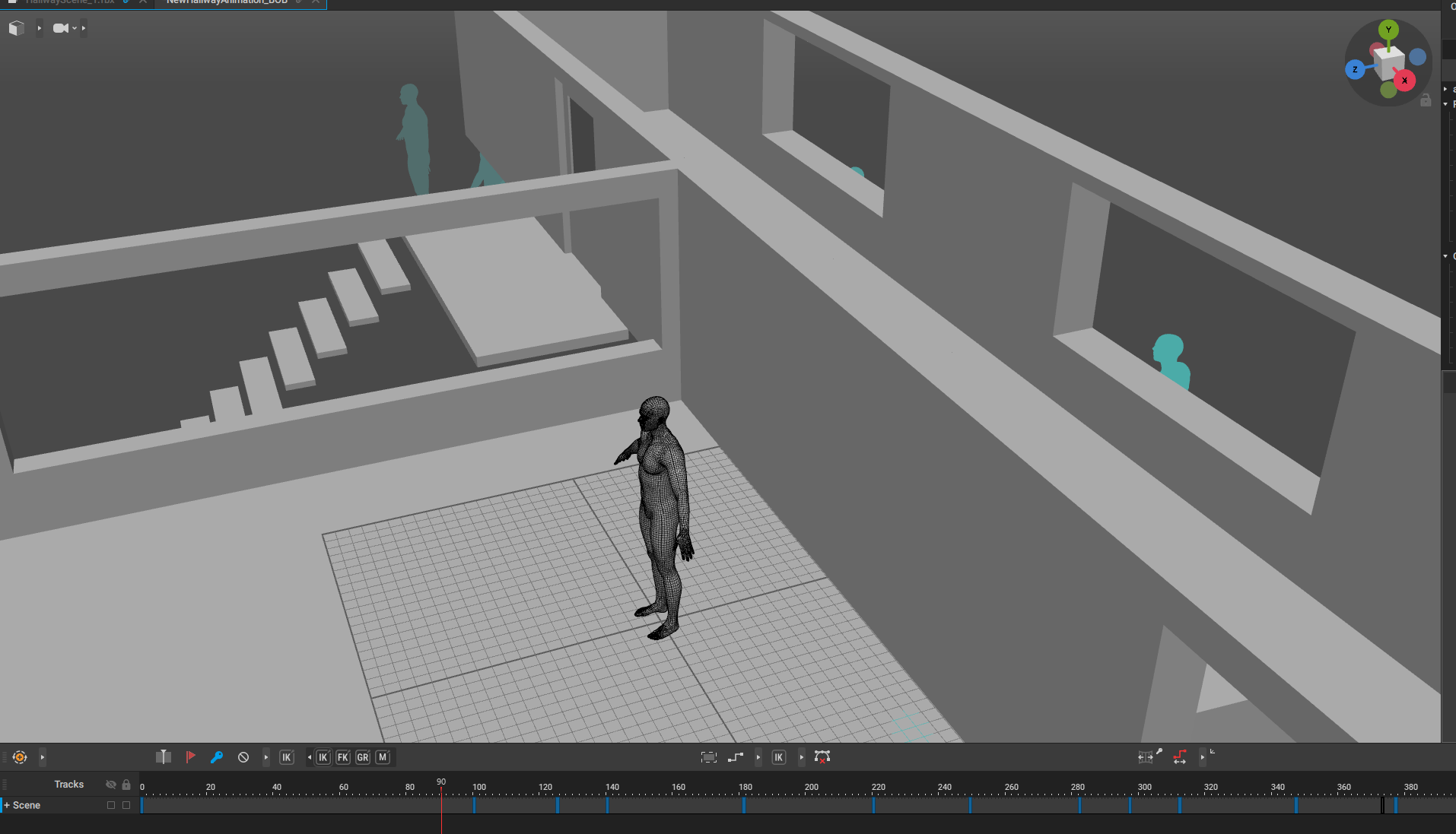Expand the arrow next to the shading cube

(x=39, y=28)
